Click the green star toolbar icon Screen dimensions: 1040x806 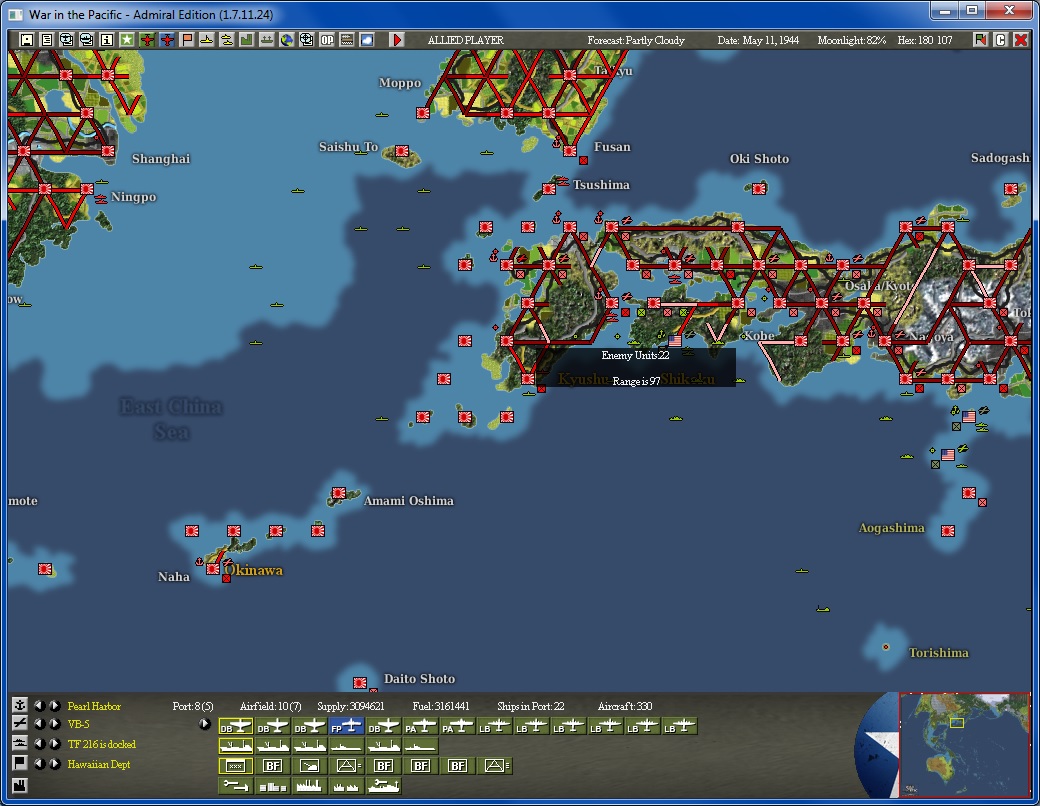click(x=126, y=40)
